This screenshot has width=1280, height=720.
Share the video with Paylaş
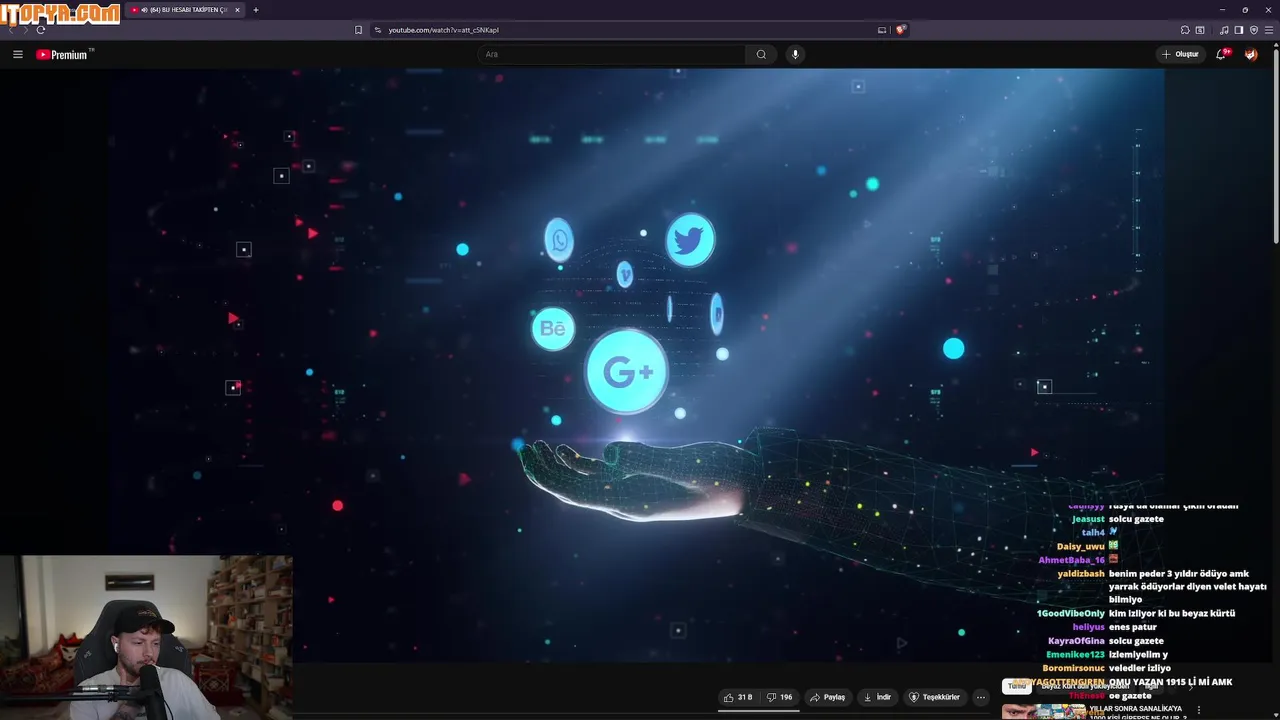click(x=828, y=697)
